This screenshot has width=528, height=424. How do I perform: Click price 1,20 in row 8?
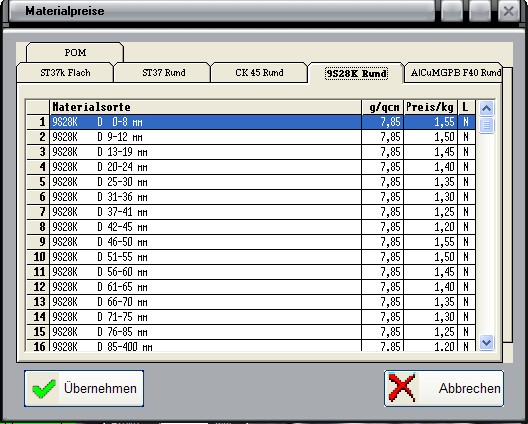431,227
